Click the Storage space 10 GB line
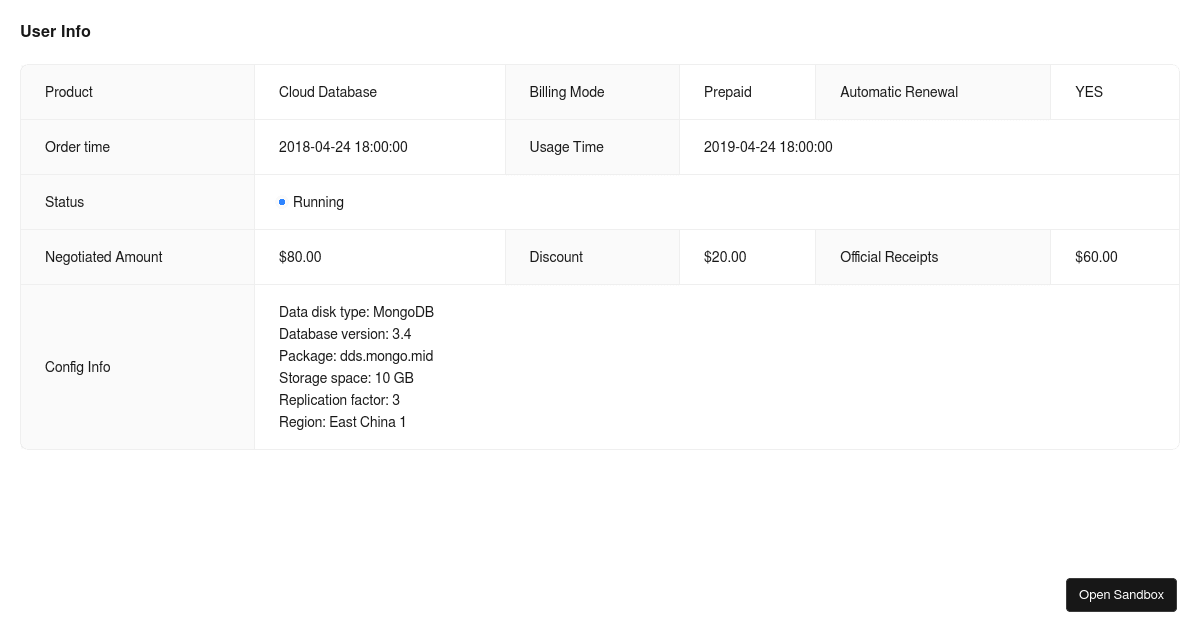The height and width of the screenshot is (630, 1200). coord(346,378)
